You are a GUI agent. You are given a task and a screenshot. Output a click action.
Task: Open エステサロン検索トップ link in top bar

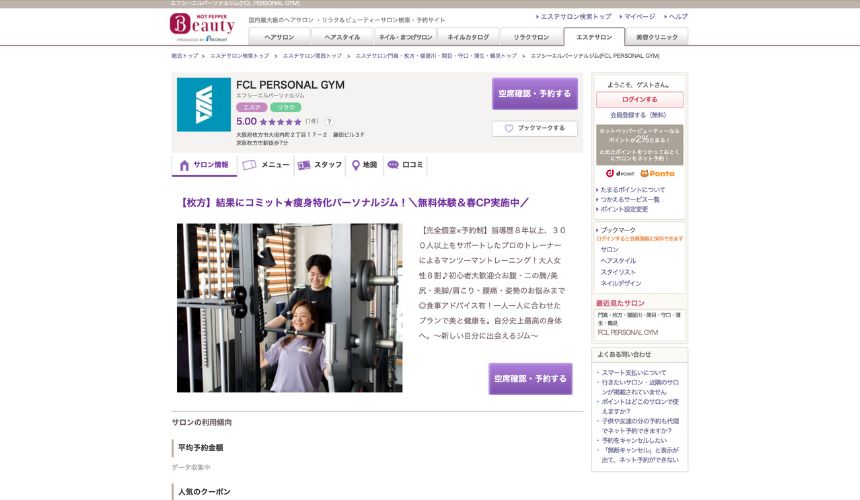pos(575,16)
